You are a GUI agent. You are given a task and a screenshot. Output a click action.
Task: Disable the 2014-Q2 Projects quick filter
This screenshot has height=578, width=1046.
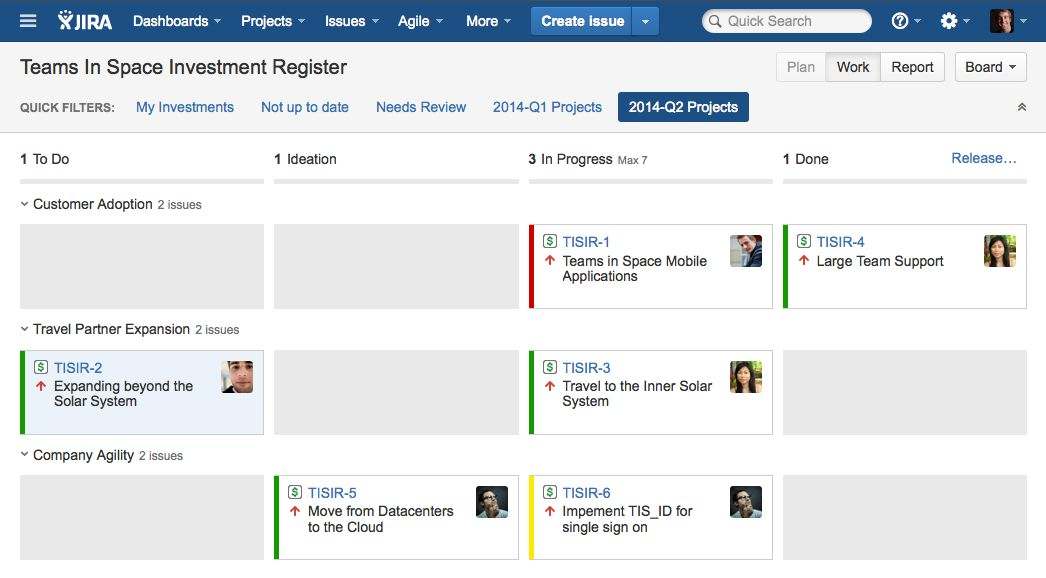click(x=683, y=107)
